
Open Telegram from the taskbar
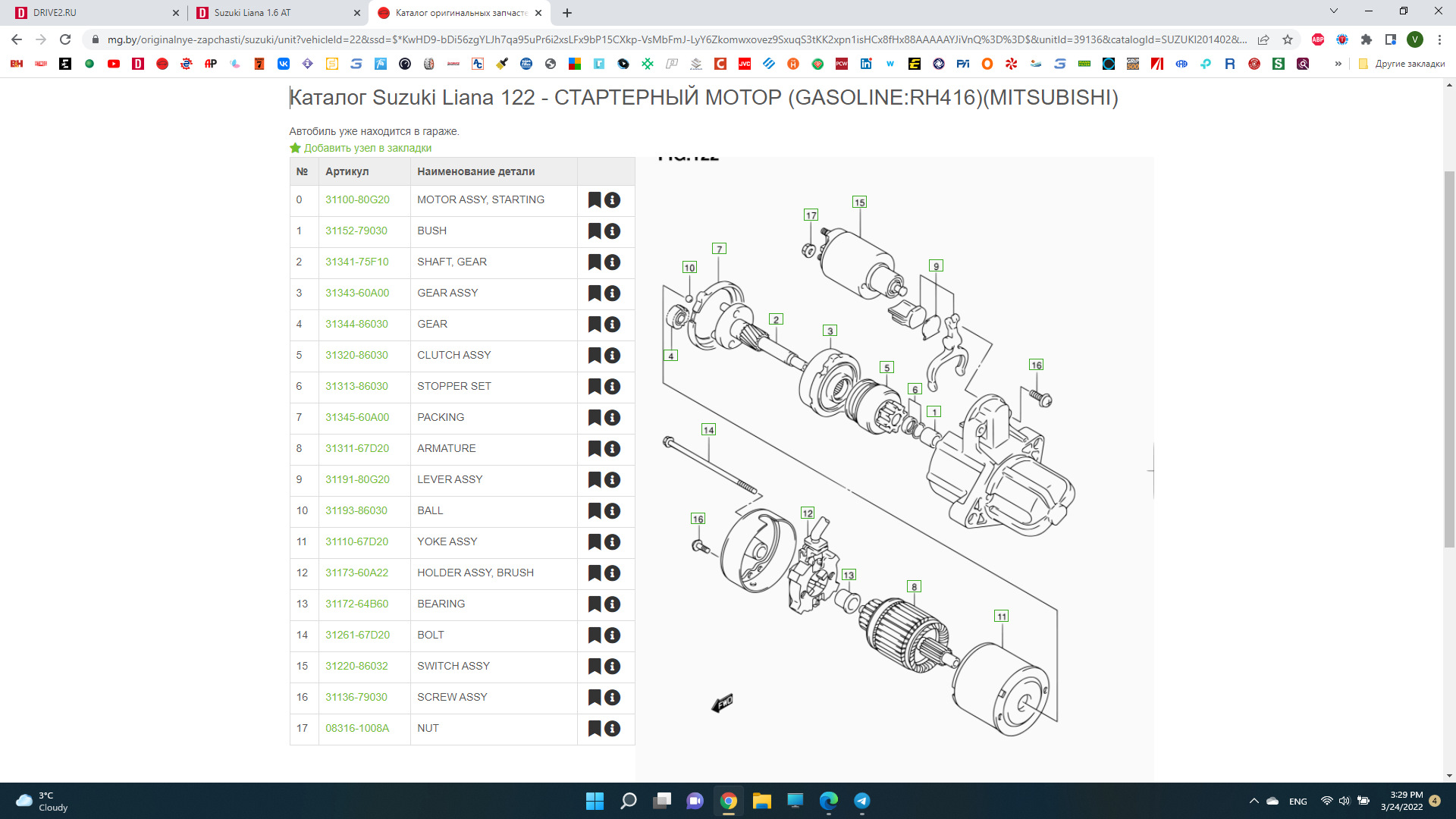[x=862, y=801]
